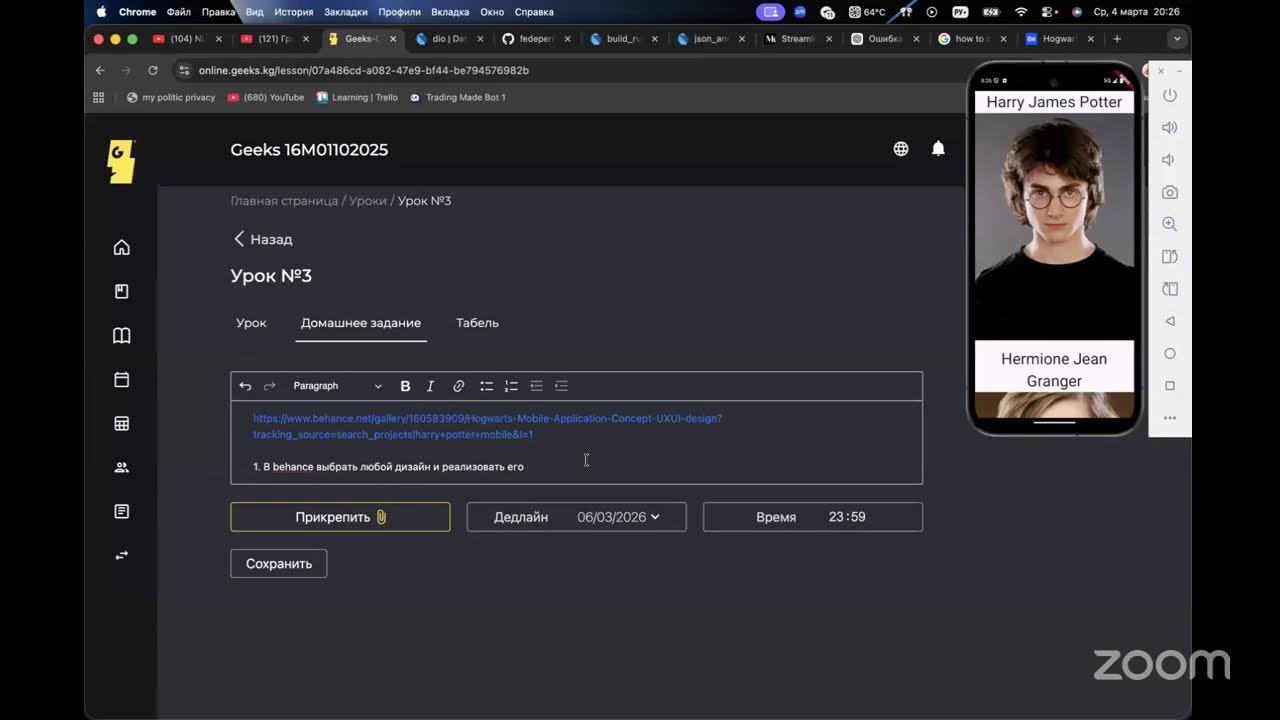Raise the emulator volume
The height and width of the screenshot is (720, 1280).
(1169, 128)
